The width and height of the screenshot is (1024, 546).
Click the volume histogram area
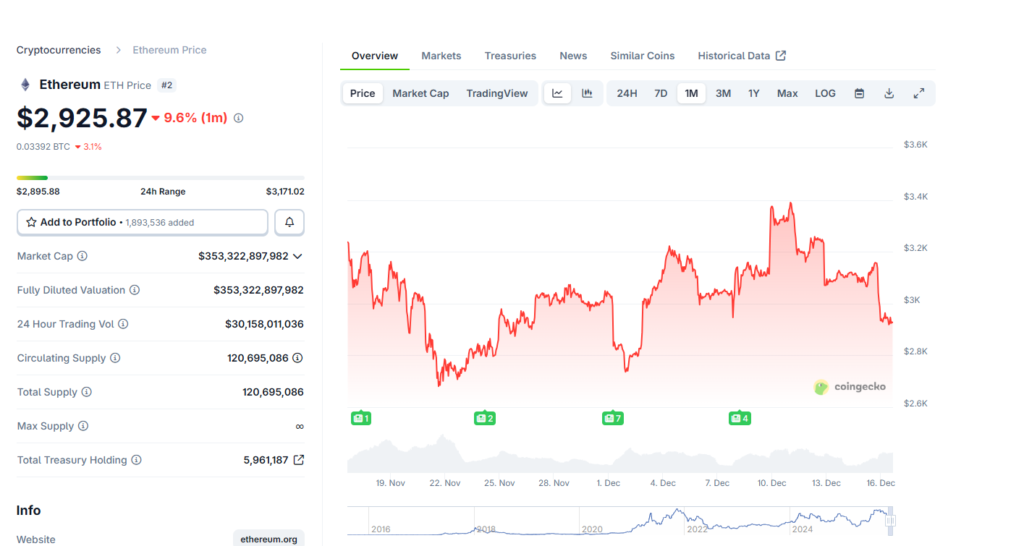620,453
